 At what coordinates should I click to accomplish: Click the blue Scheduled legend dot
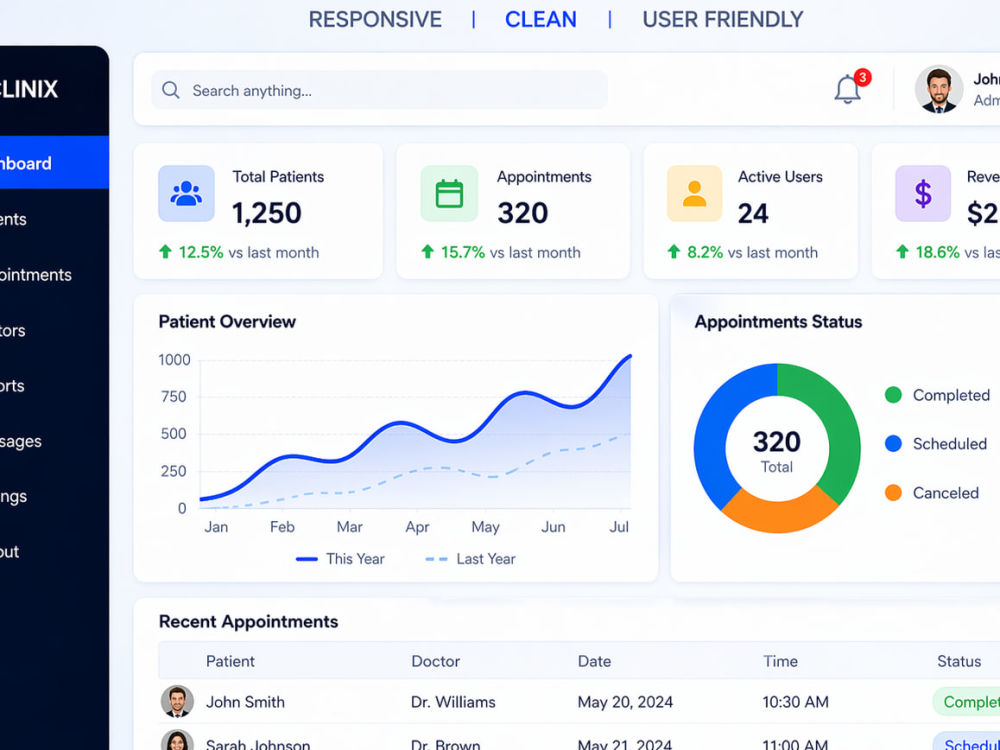pos(893,444)
